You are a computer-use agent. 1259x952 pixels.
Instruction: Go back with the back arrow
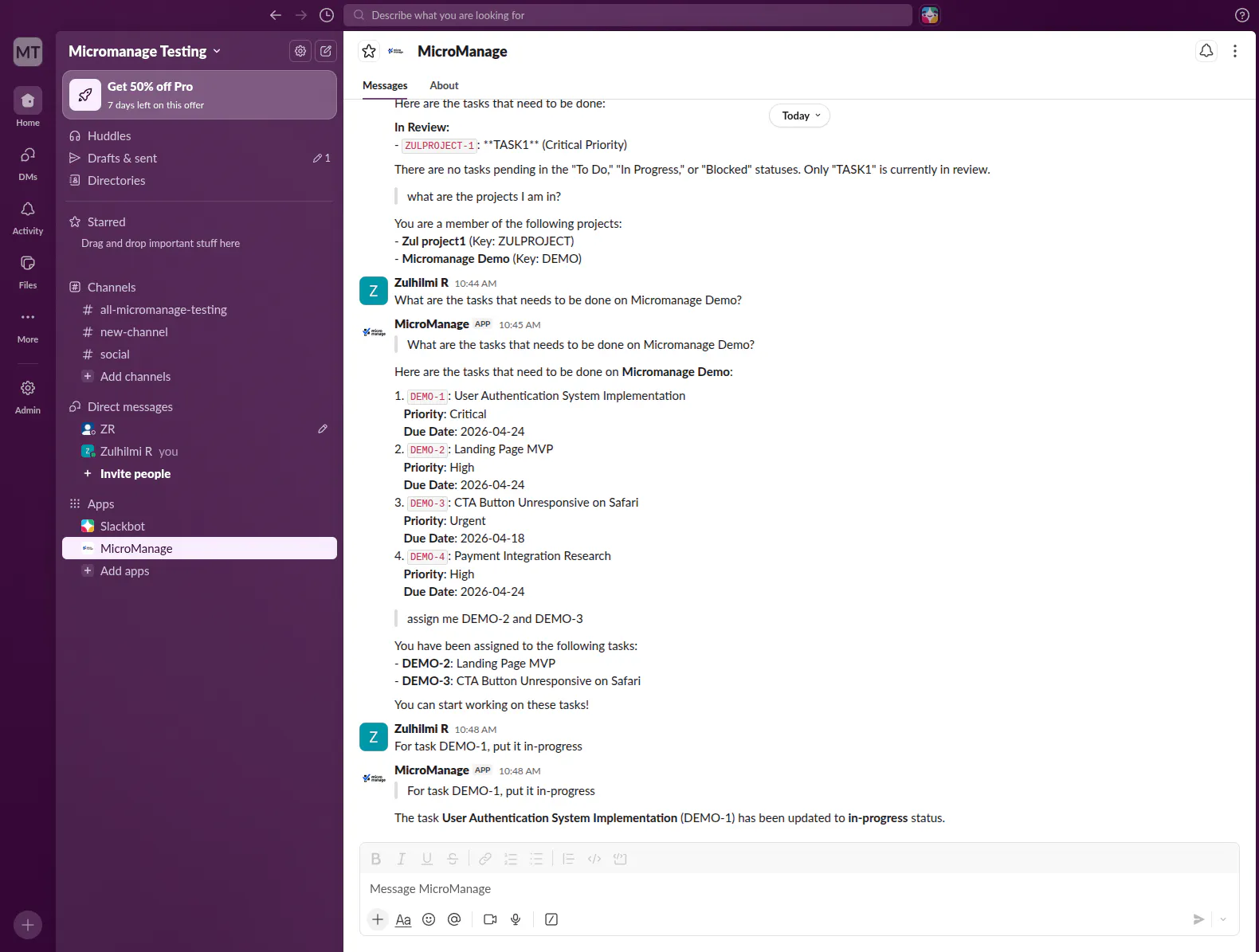(276, 15)
